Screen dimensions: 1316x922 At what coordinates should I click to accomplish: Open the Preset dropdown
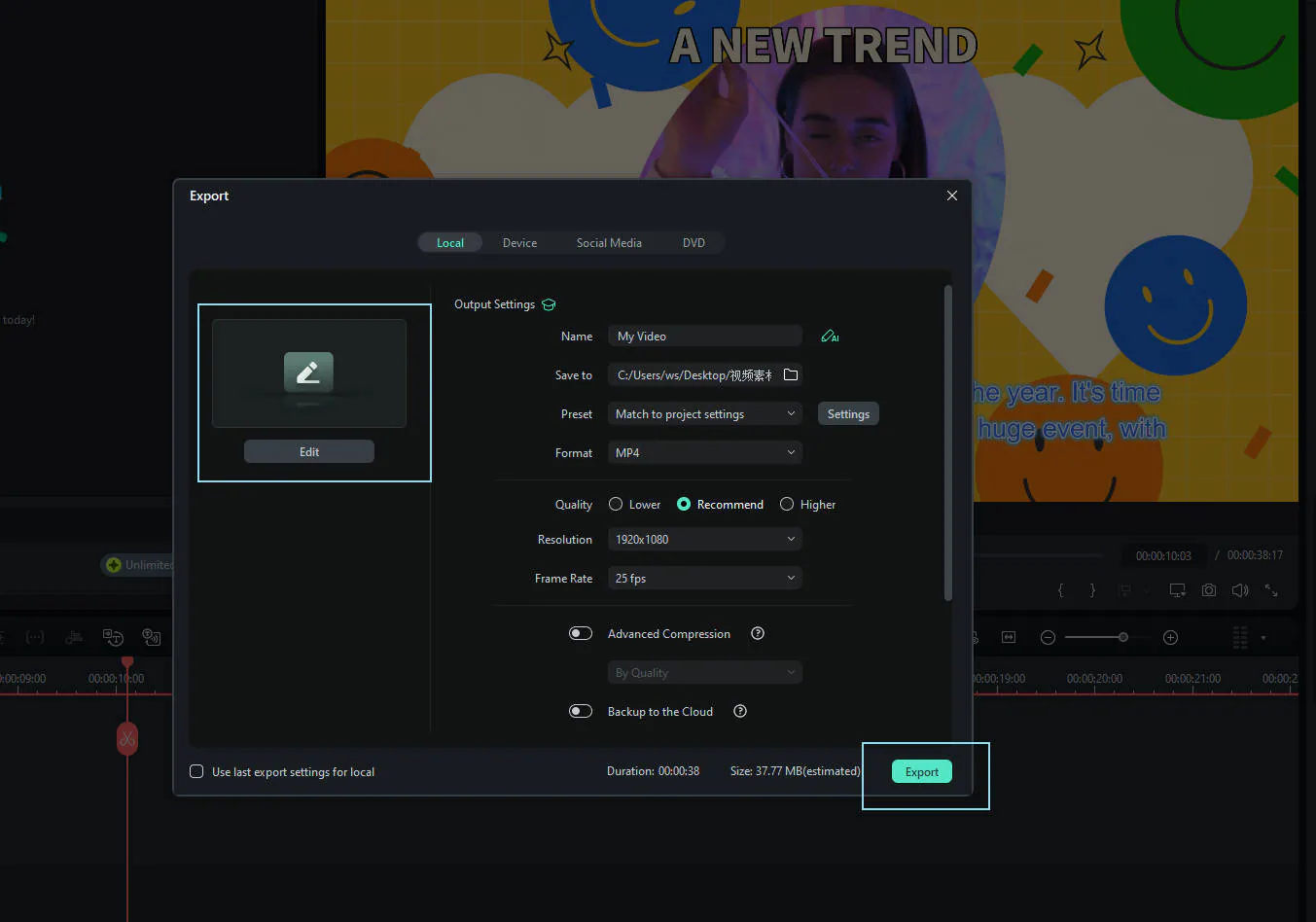pyautogui.click(x=705, y=413)
